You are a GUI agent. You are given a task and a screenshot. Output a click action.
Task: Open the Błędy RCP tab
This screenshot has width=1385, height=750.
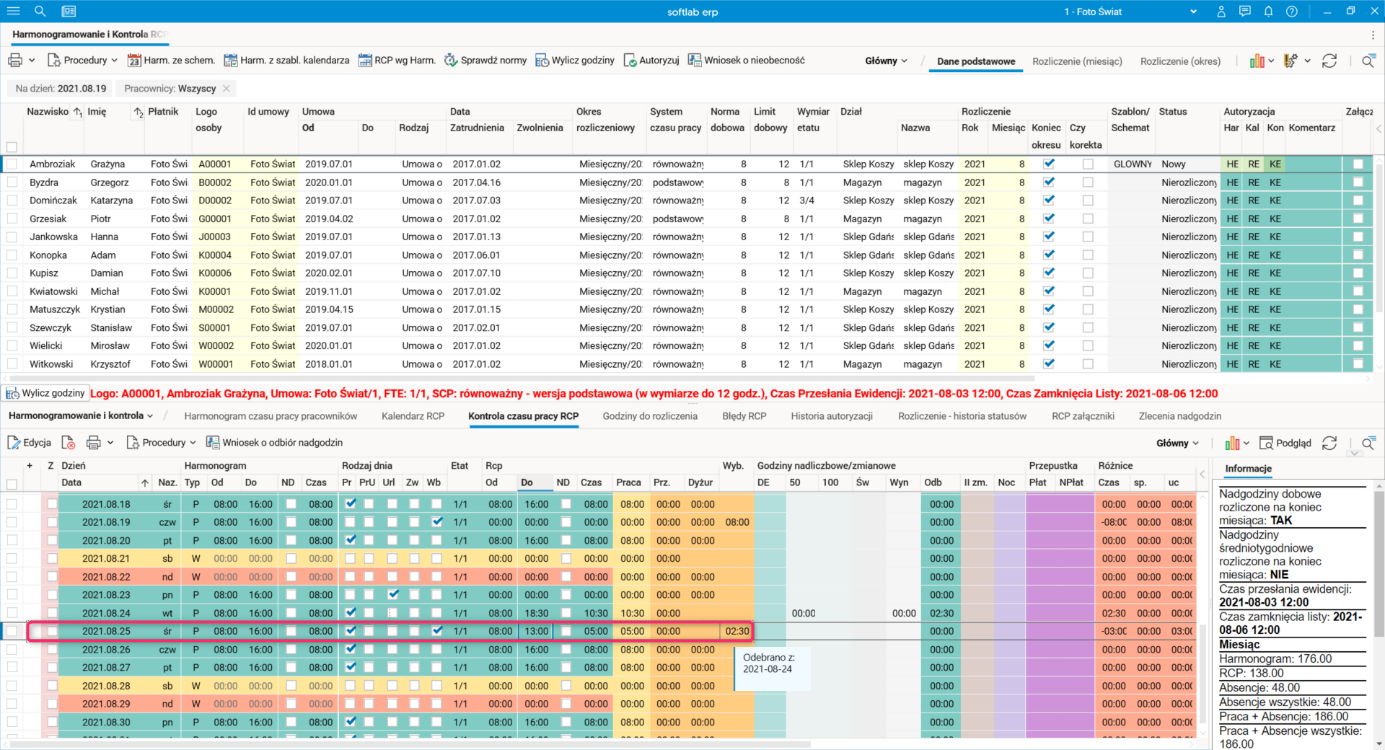[x=744, y=415]
